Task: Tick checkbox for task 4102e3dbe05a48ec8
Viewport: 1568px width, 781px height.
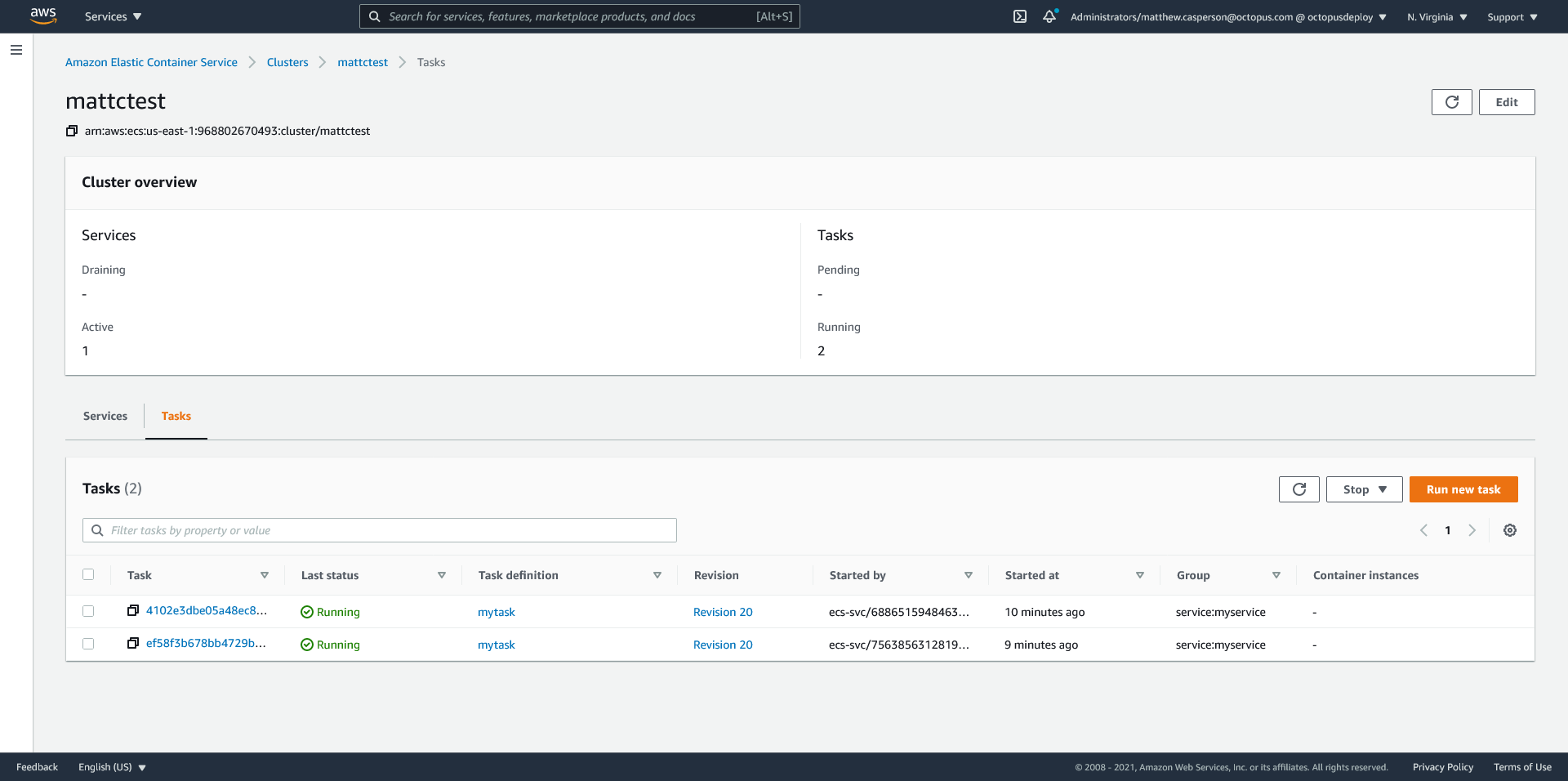Action: click(88, 611)
